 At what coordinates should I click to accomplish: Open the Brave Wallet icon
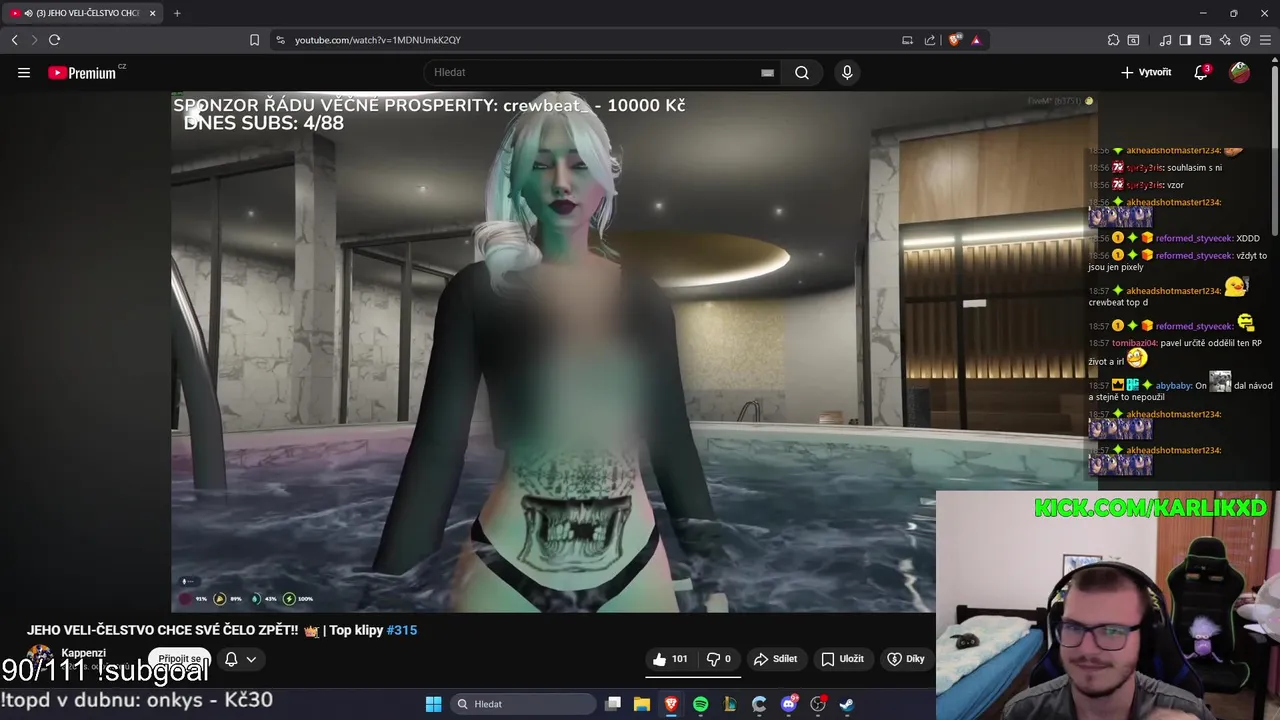coord(1205,40)
